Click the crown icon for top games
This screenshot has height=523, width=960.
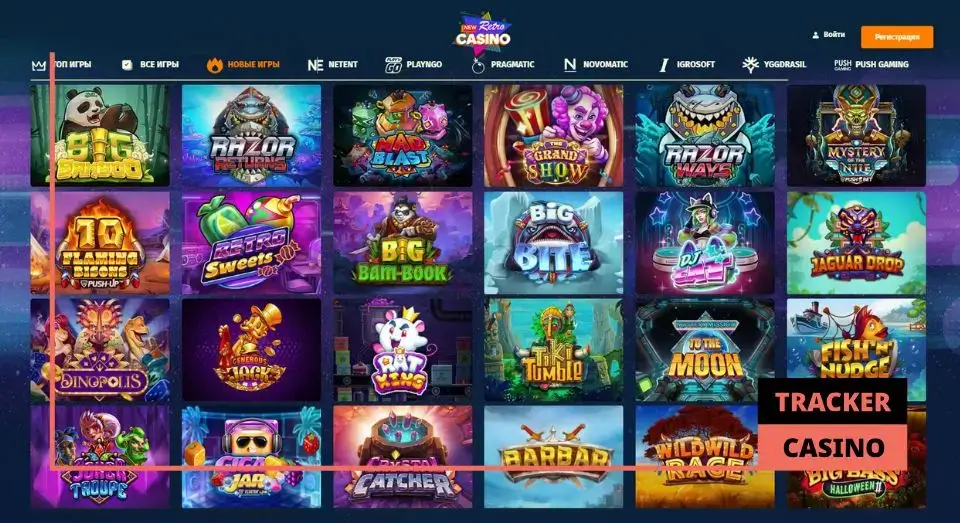tap(39, 65)
